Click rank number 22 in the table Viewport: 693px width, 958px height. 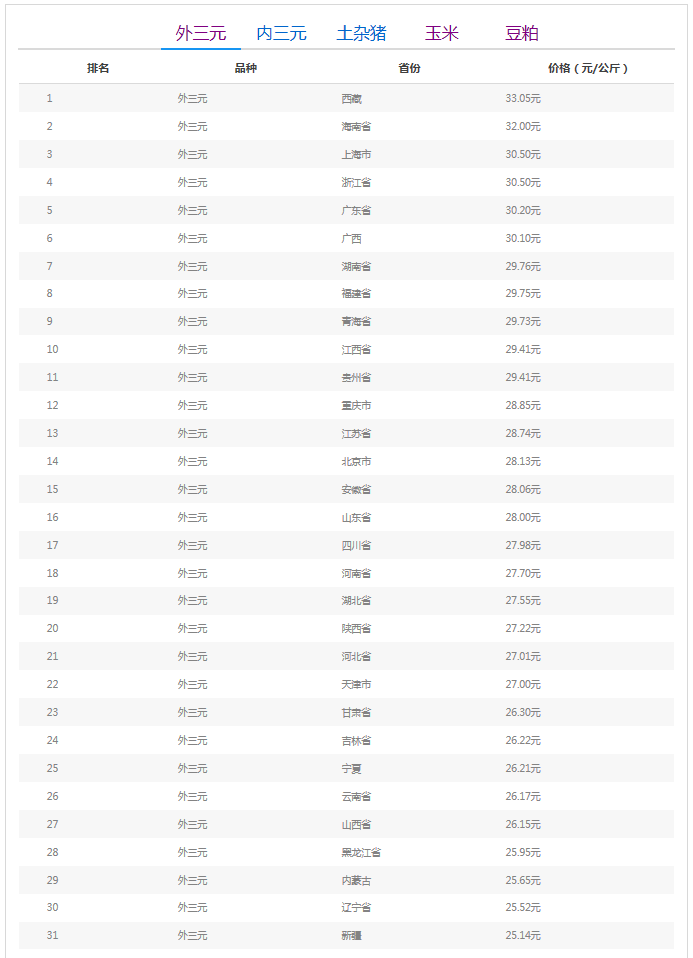click(x=52, y=685)
